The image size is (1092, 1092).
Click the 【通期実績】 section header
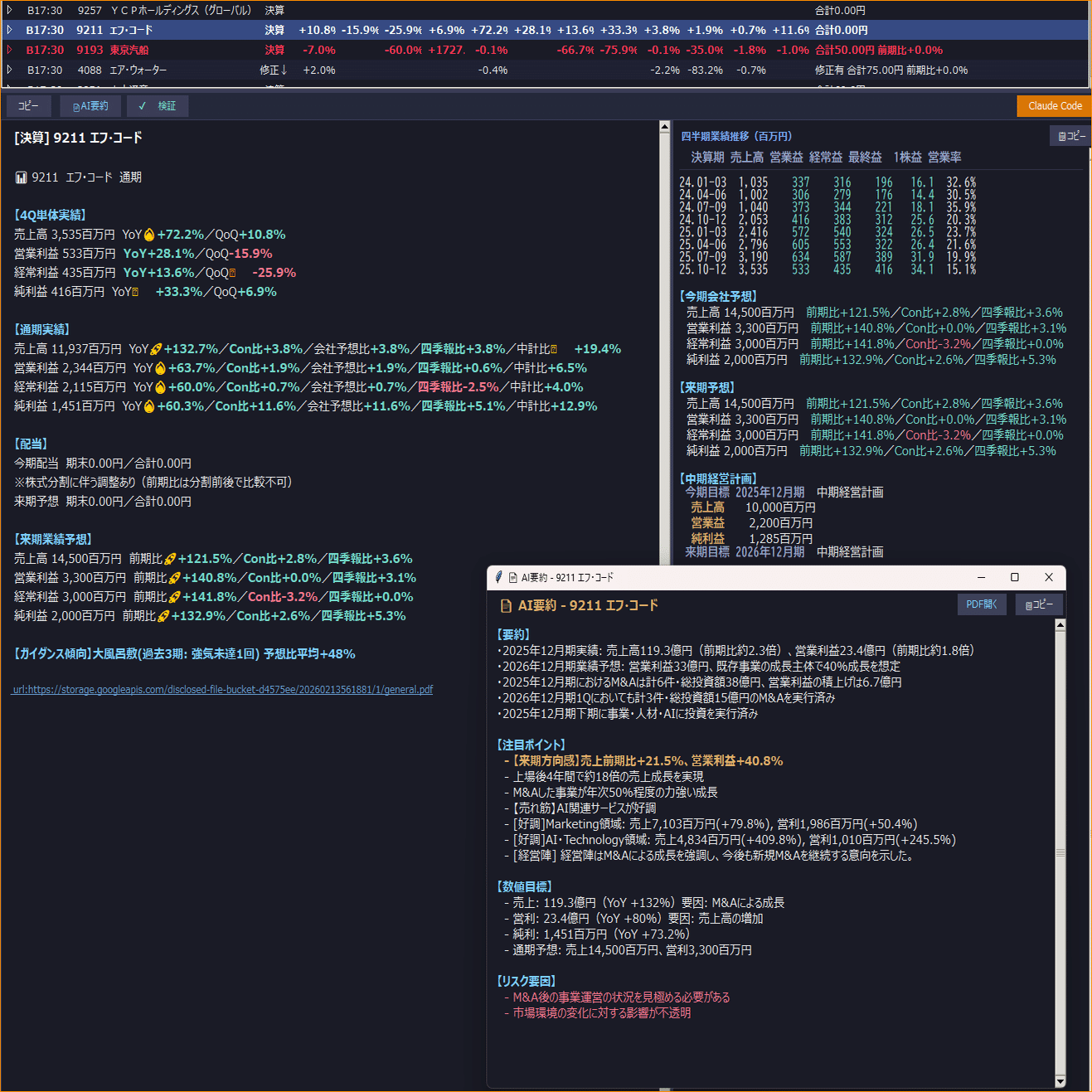click(41, 329)
